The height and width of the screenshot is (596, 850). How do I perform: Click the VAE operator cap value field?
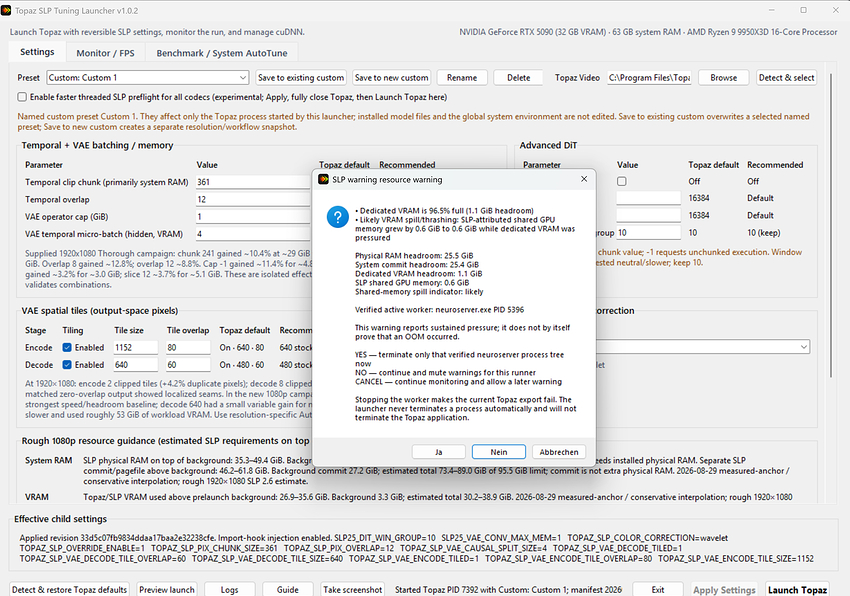pyautogui.click(x=254, y=217)
